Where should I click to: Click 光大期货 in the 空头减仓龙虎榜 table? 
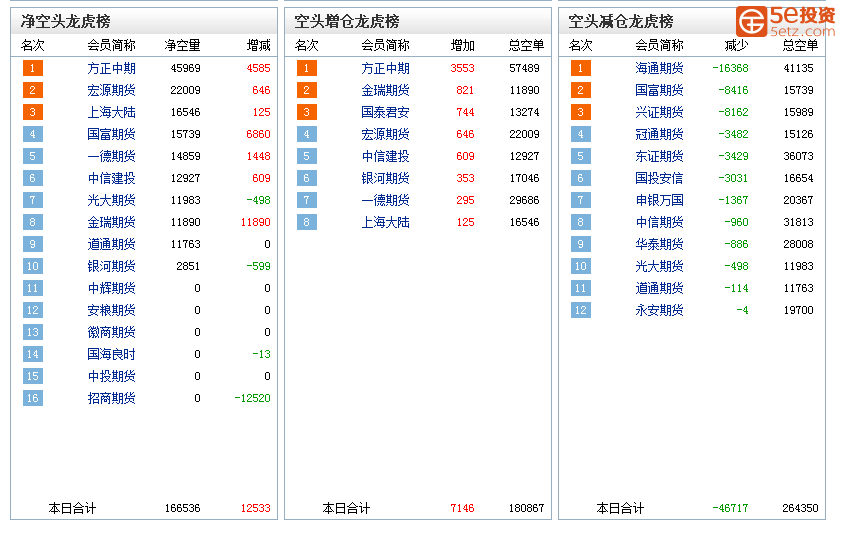tap(659, 266)
